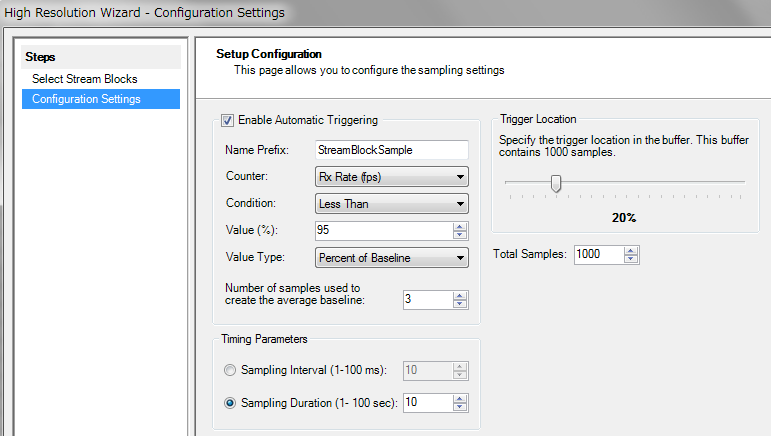Screen dimensions: 771x436
Task: Click the Value (%) input field
Action: tap(384, 231)
